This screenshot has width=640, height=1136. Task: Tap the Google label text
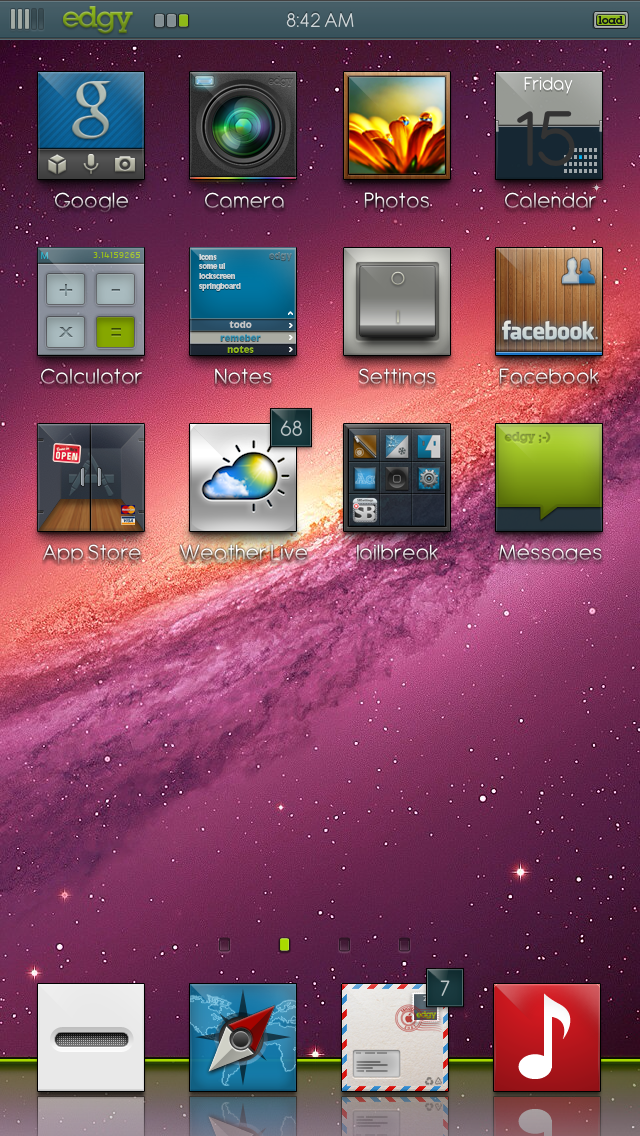tap(91, 201)
